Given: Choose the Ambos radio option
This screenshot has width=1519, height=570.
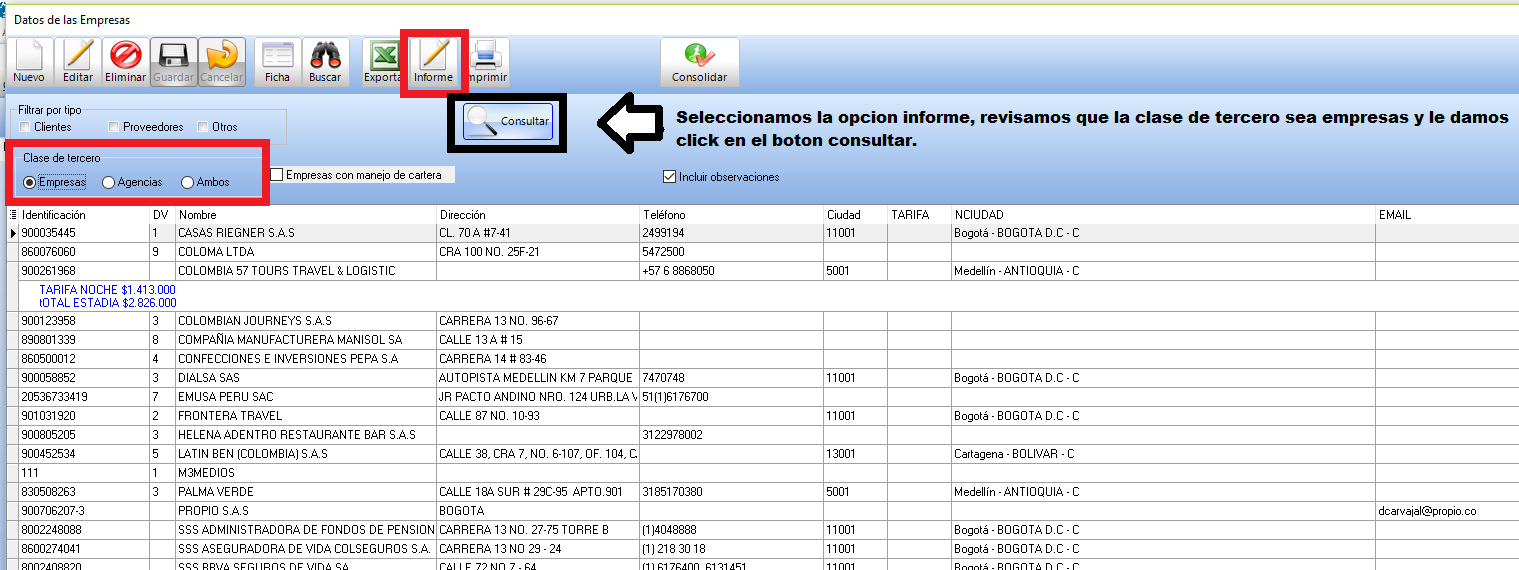Looking at the screenshot, I should [187, 182].
